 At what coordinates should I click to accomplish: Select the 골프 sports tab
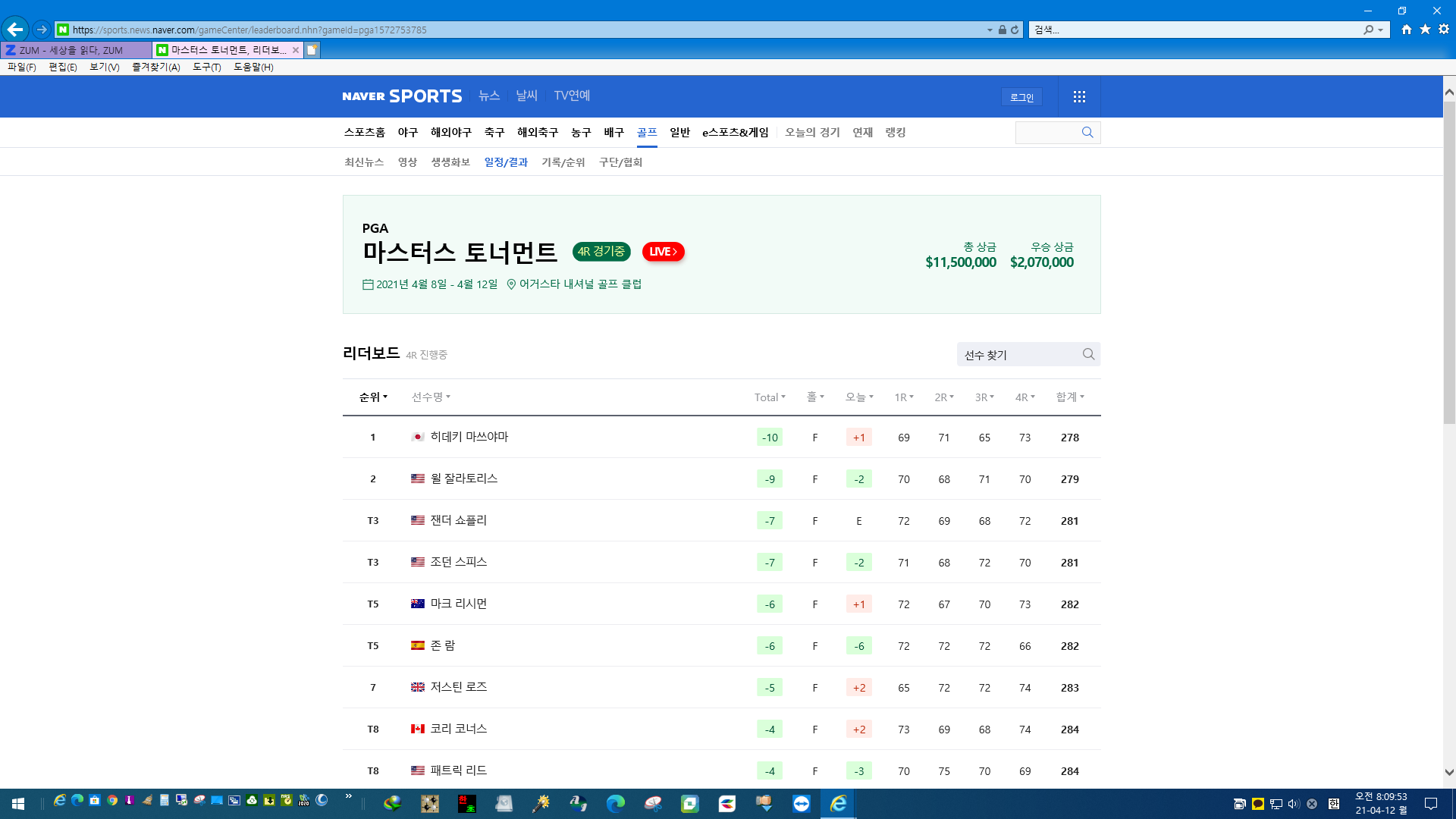pyautogui.click(x=647, y=132)
